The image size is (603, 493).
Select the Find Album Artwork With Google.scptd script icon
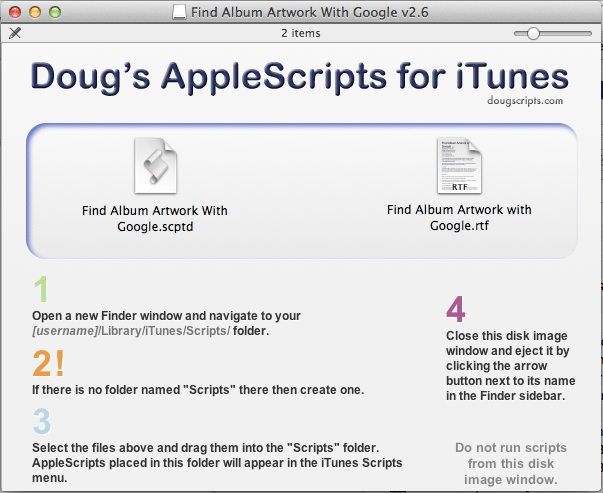click(156, 166)
